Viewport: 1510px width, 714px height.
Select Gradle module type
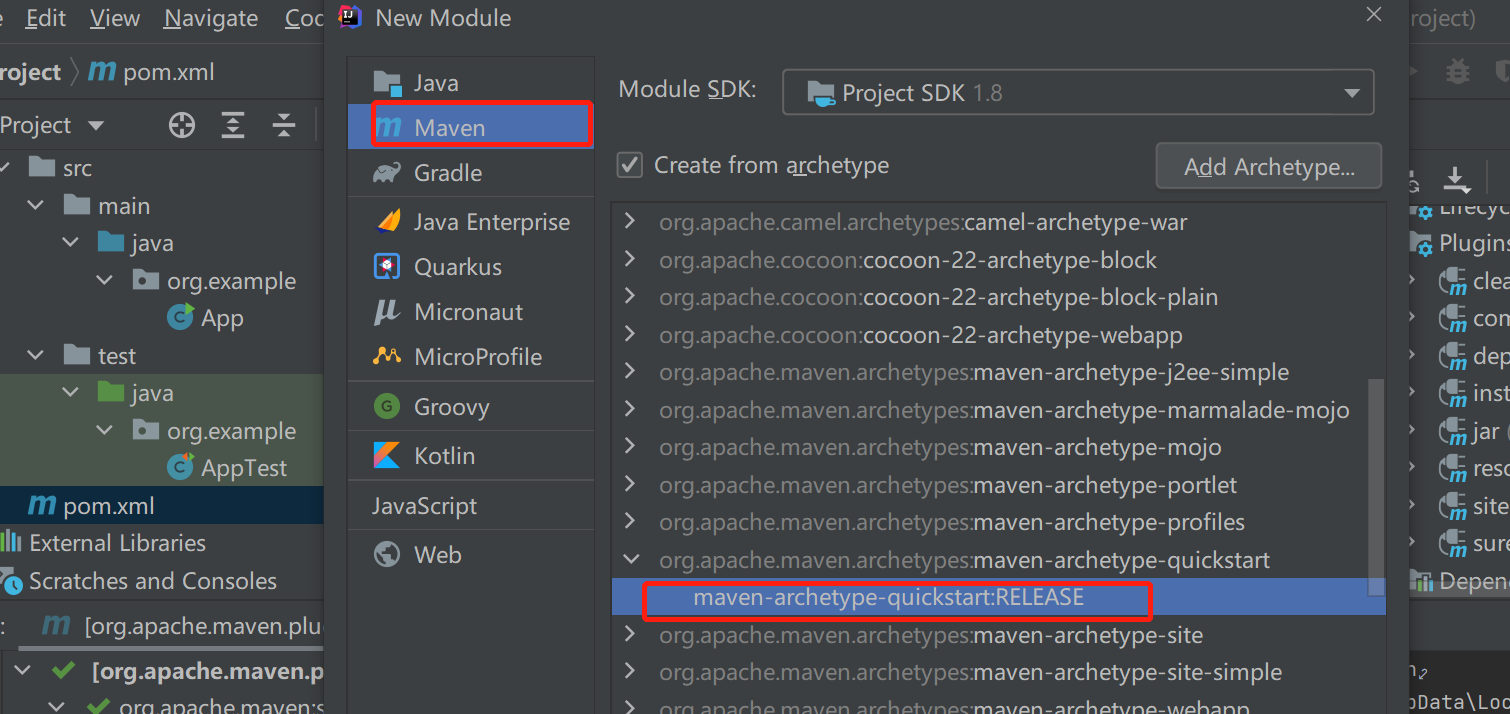click(471, 173)
